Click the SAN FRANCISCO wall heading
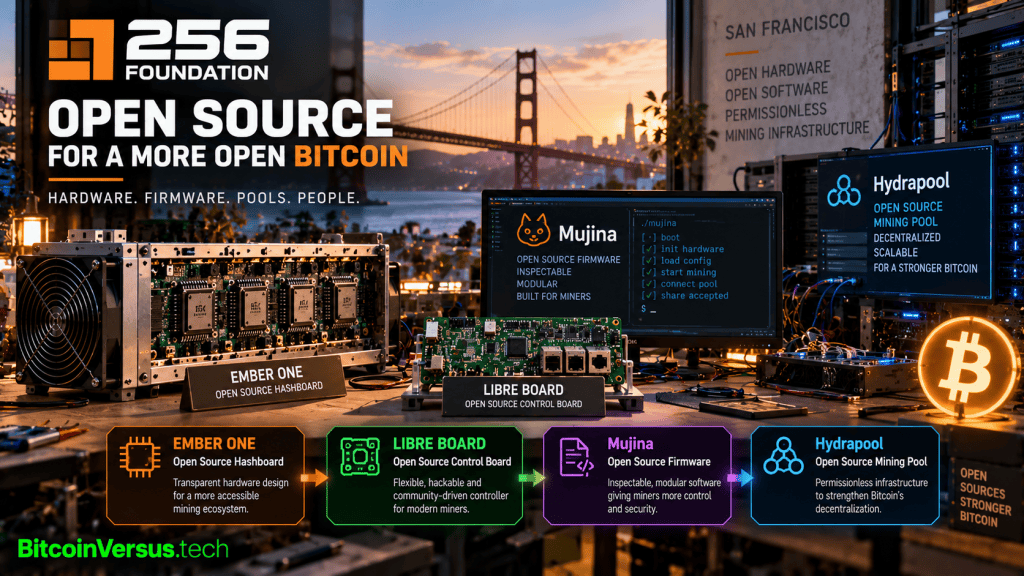Image resolution: width=1024 pixels, height=576 pixels. 788,27
